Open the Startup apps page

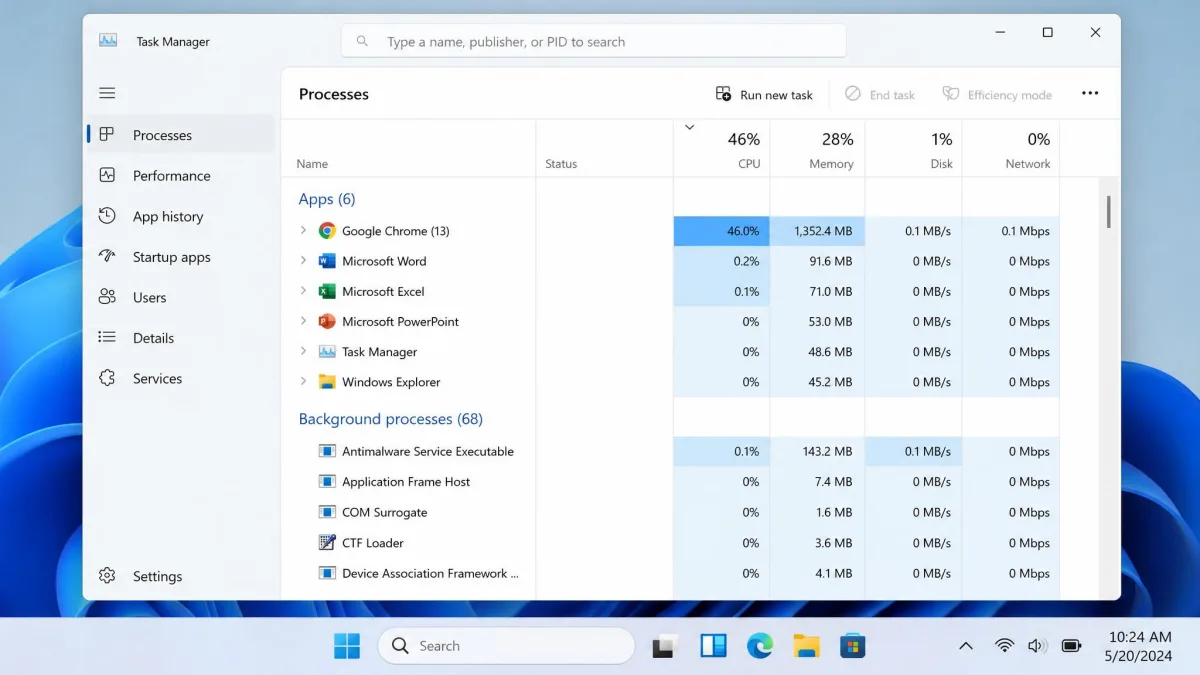[180, 257]
